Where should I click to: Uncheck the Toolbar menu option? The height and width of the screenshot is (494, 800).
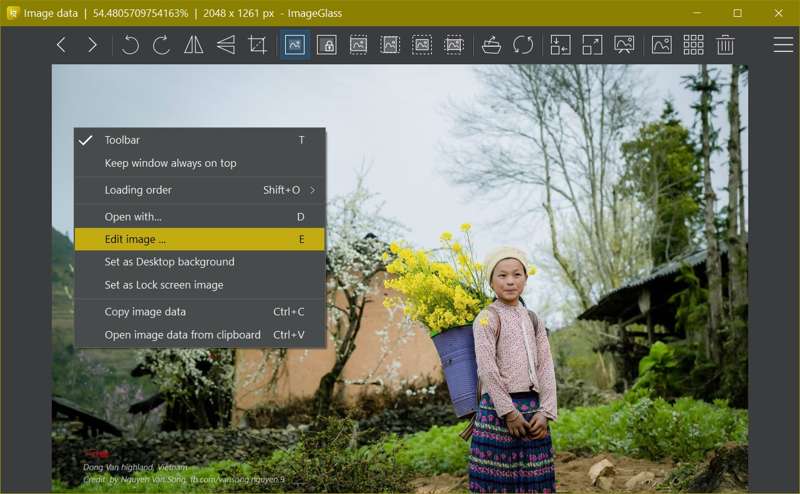coord(122,140)
